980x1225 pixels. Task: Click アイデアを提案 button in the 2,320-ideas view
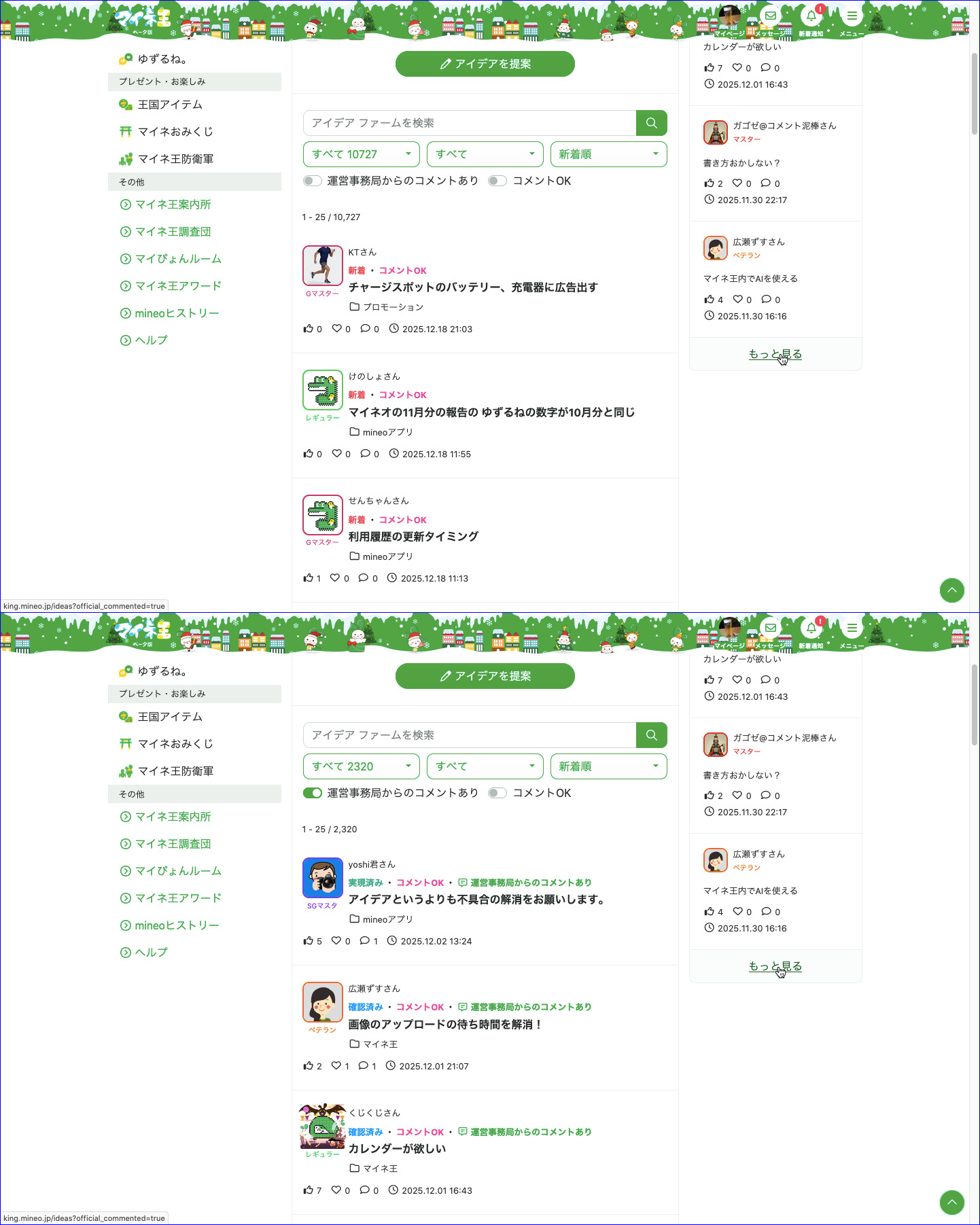tap(485, 676)
